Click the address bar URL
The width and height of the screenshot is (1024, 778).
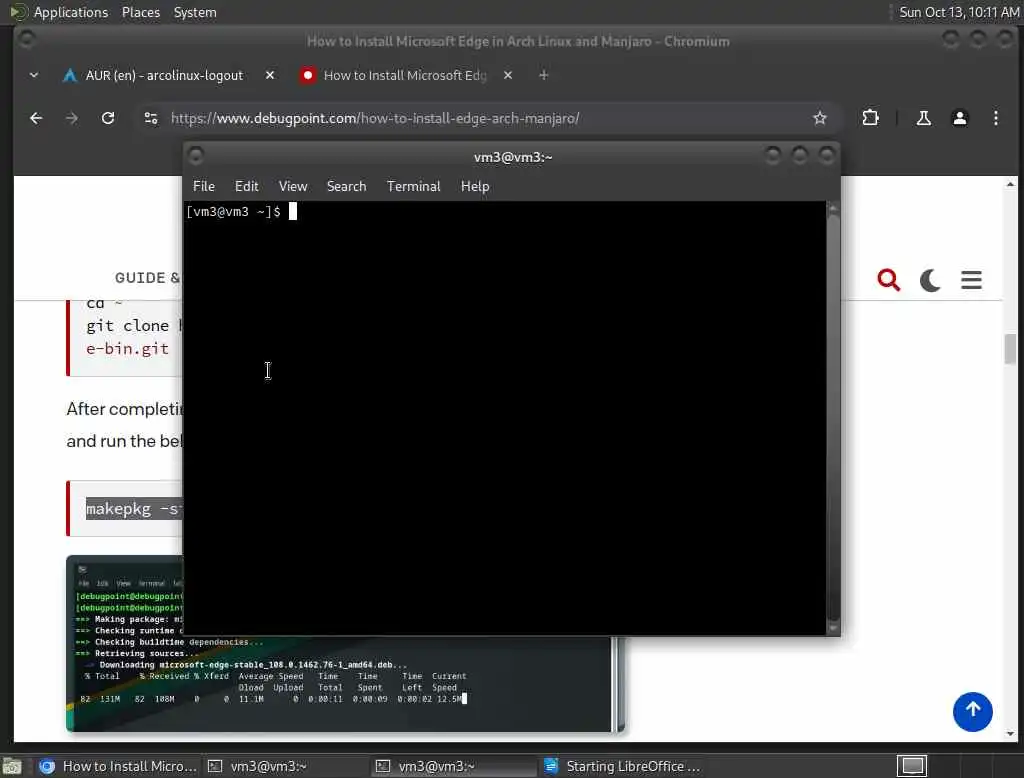[x=375, y=118]
